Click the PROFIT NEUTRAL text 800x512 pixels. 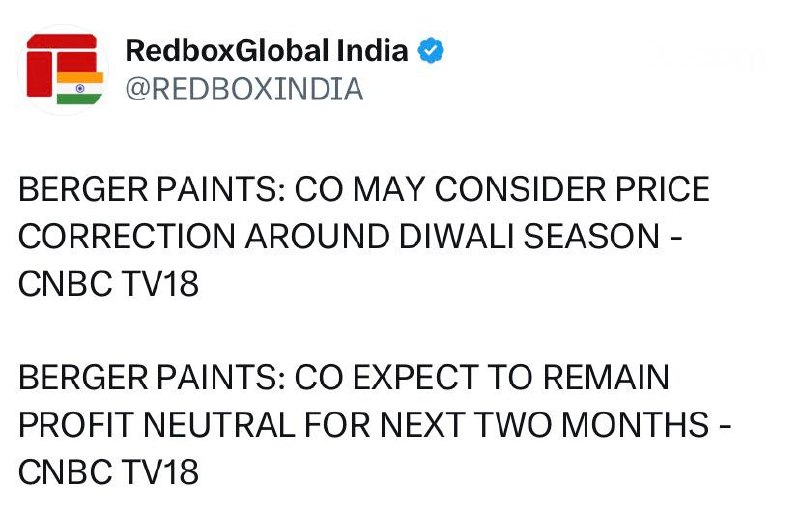point(157,425)
